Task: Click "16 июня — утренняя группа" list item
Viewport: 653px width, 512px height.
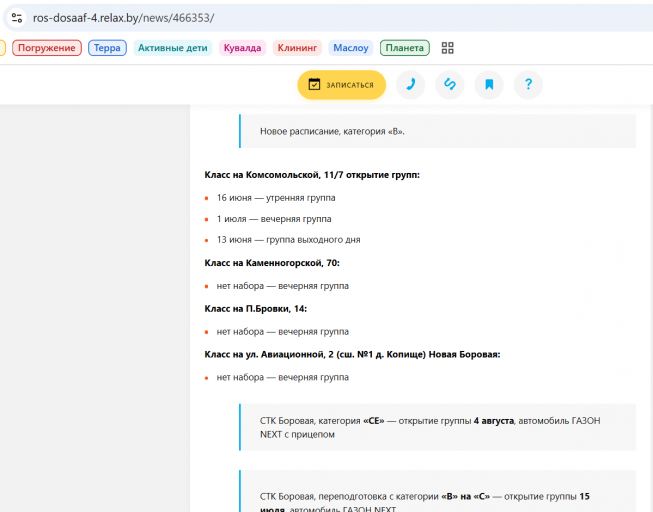Action: (x=276, y=198)
